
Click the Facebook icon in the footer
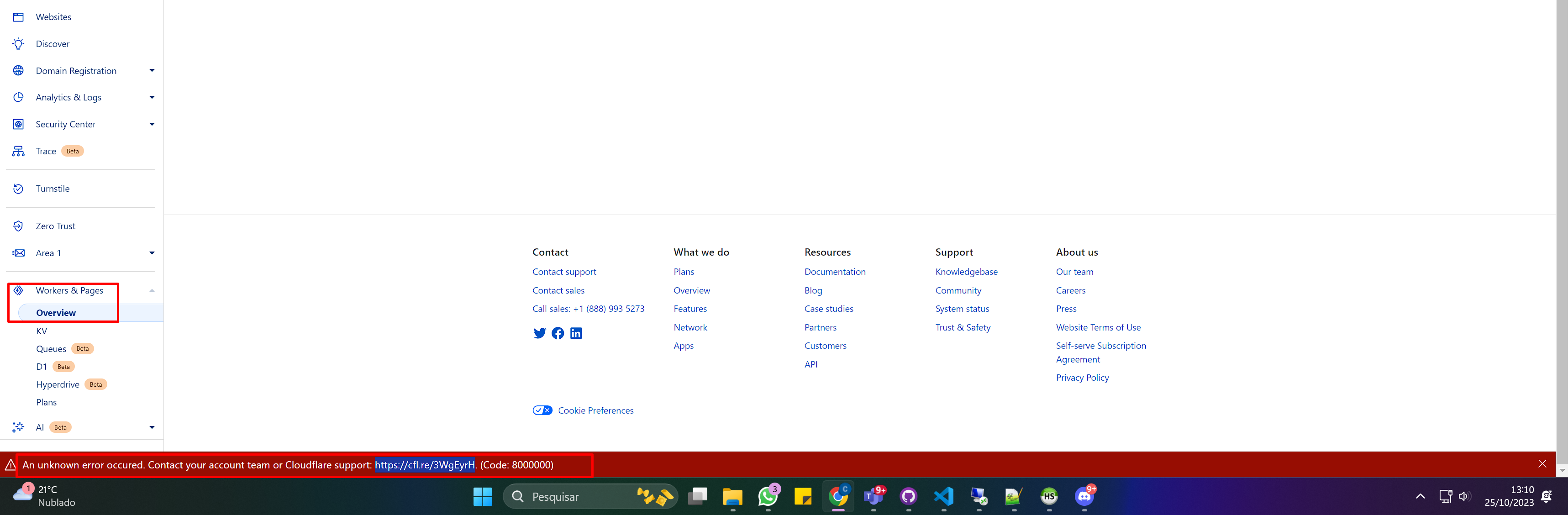(558, 333)
